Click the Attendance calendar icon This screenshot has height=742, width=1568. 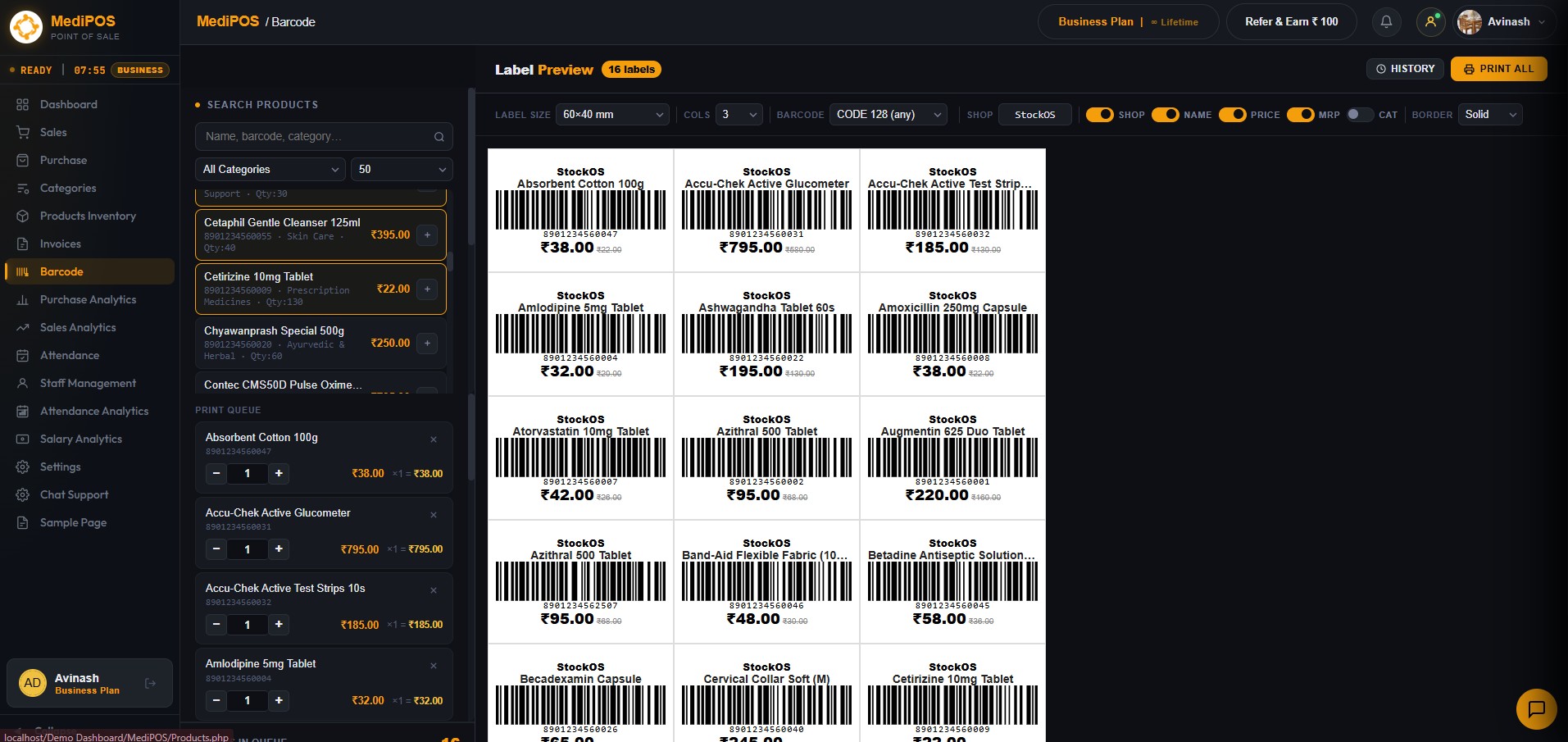pyautogui.click(x=23, y=355)
